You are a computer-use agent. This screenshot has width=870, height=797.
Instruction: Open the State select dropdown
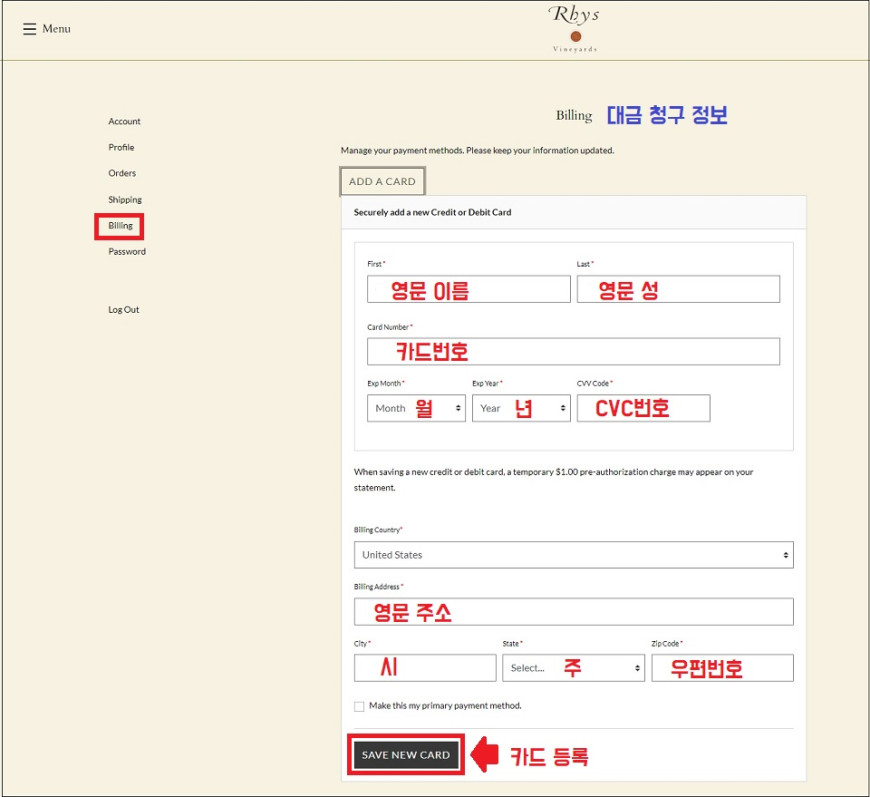574,668
